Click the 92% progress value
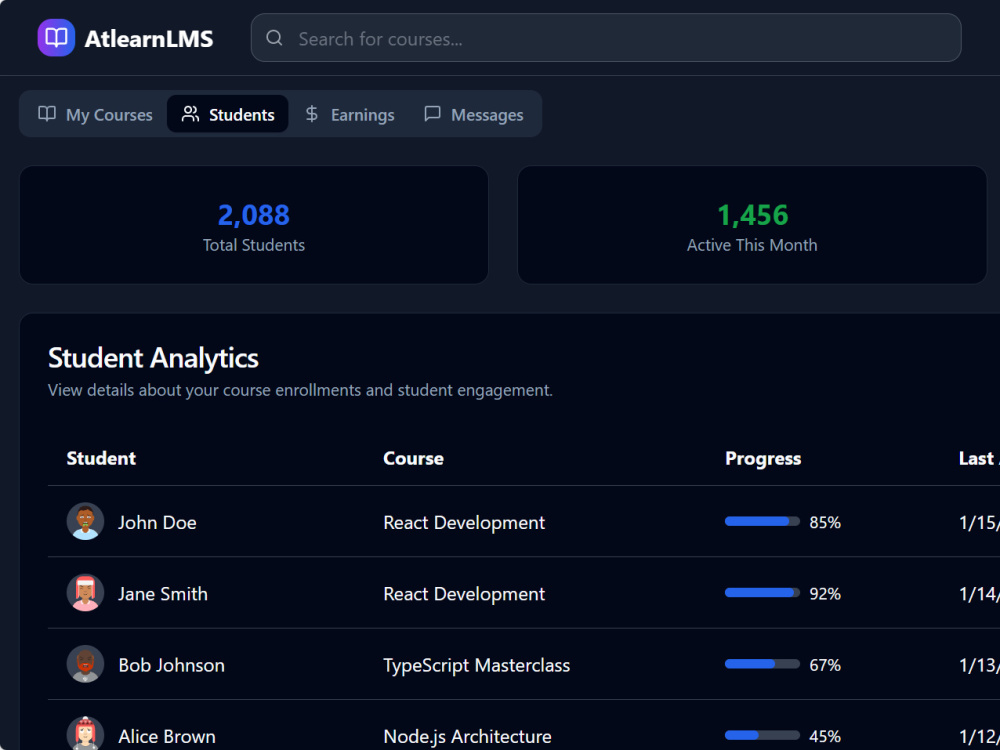The image size is (1000, 750). [825, 594]
